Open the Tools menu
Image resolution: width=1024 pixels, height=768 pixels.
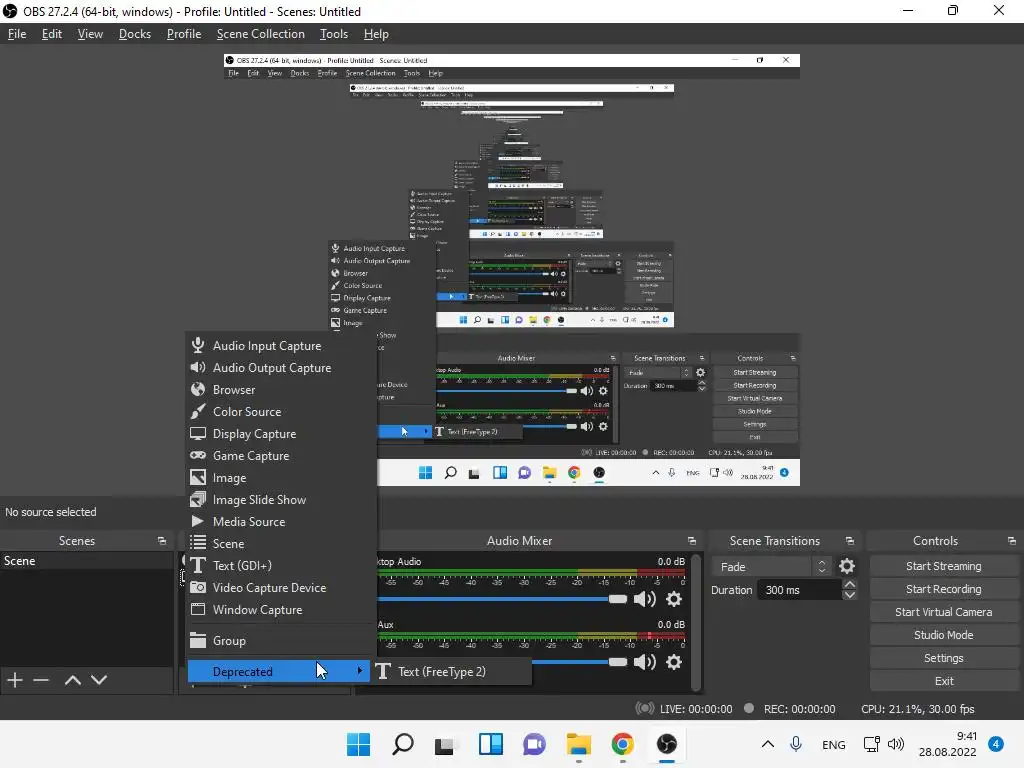tap(334, 34)
